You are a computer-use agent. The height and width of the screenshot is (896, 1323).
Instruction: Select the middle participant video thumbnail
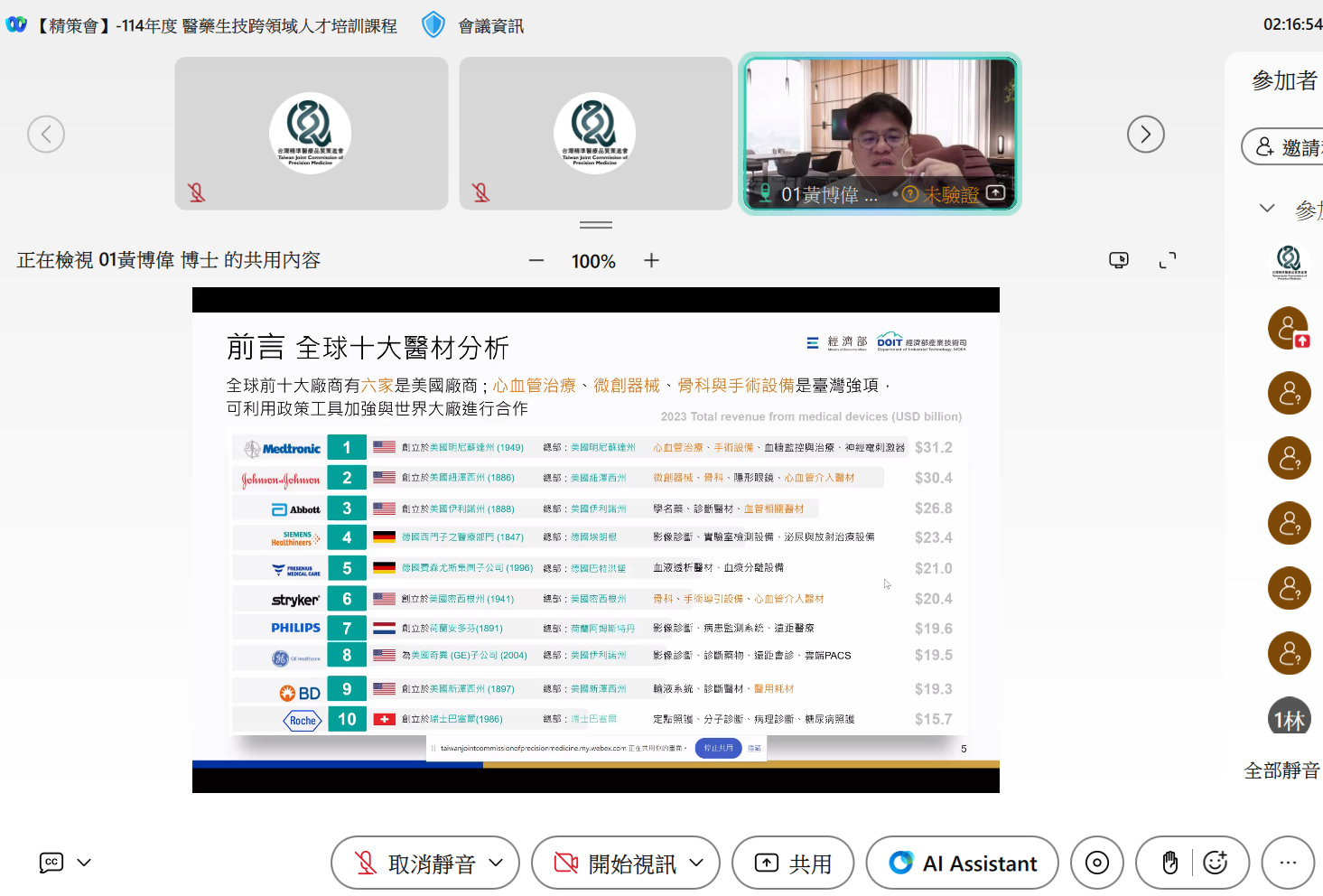click(x=596, y=134)
